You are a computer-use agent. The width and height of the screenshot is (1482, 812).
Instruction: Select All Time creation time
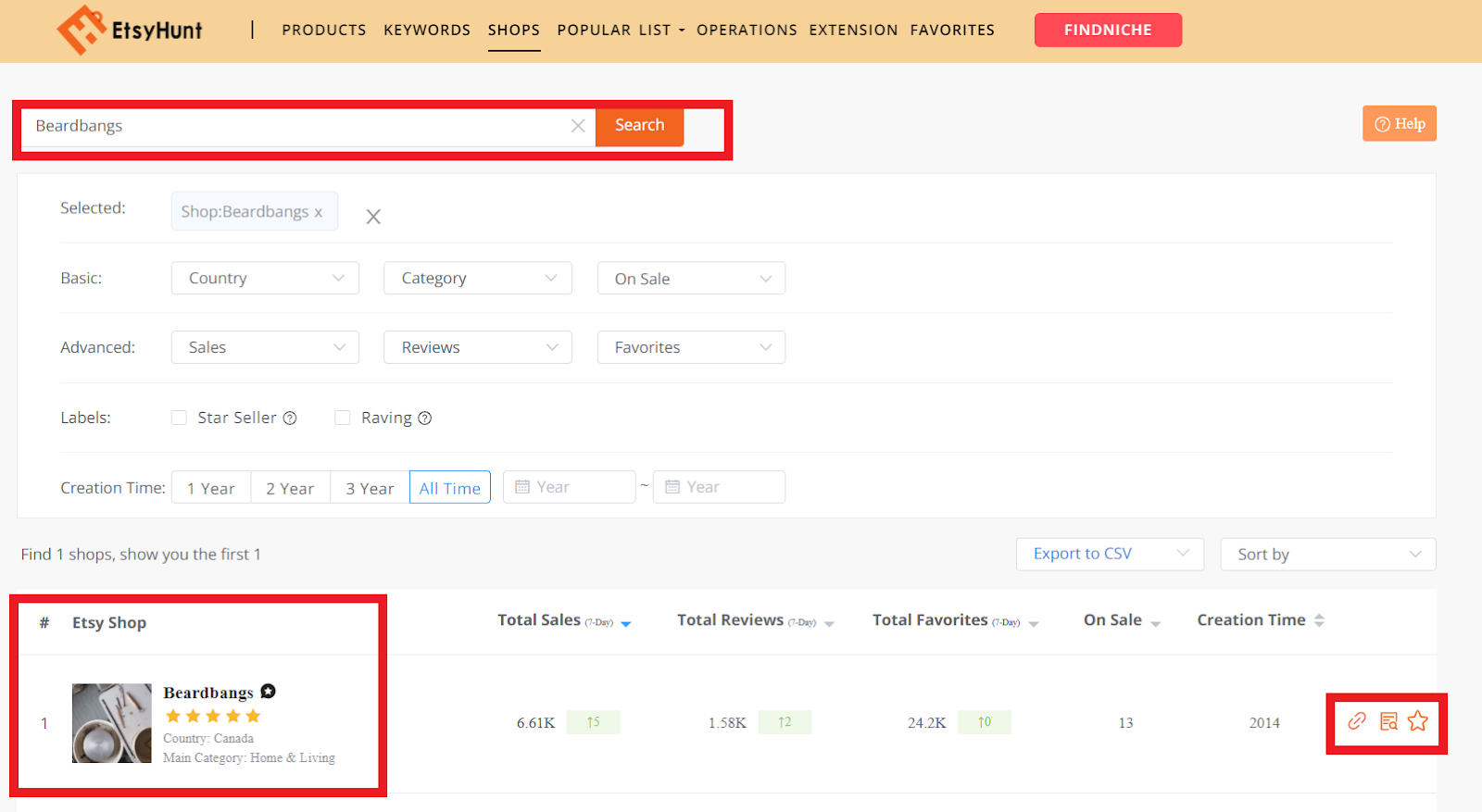(x=450, y=488)
